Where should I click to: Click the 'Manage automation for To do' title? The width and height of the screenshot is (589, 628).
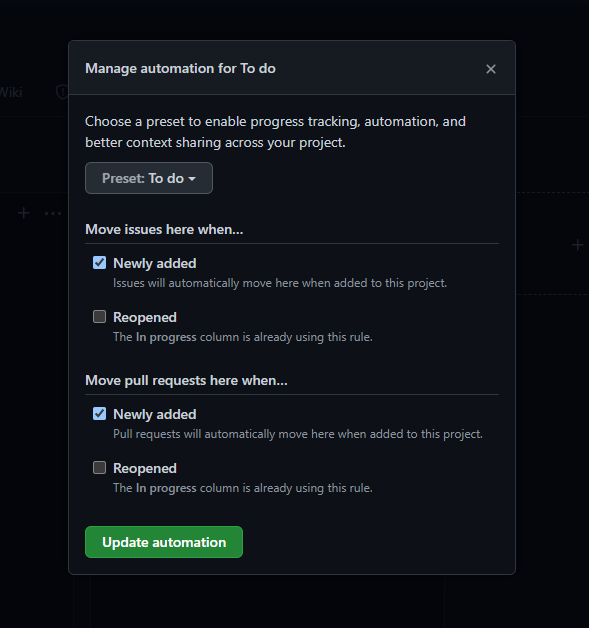[180, 68]
